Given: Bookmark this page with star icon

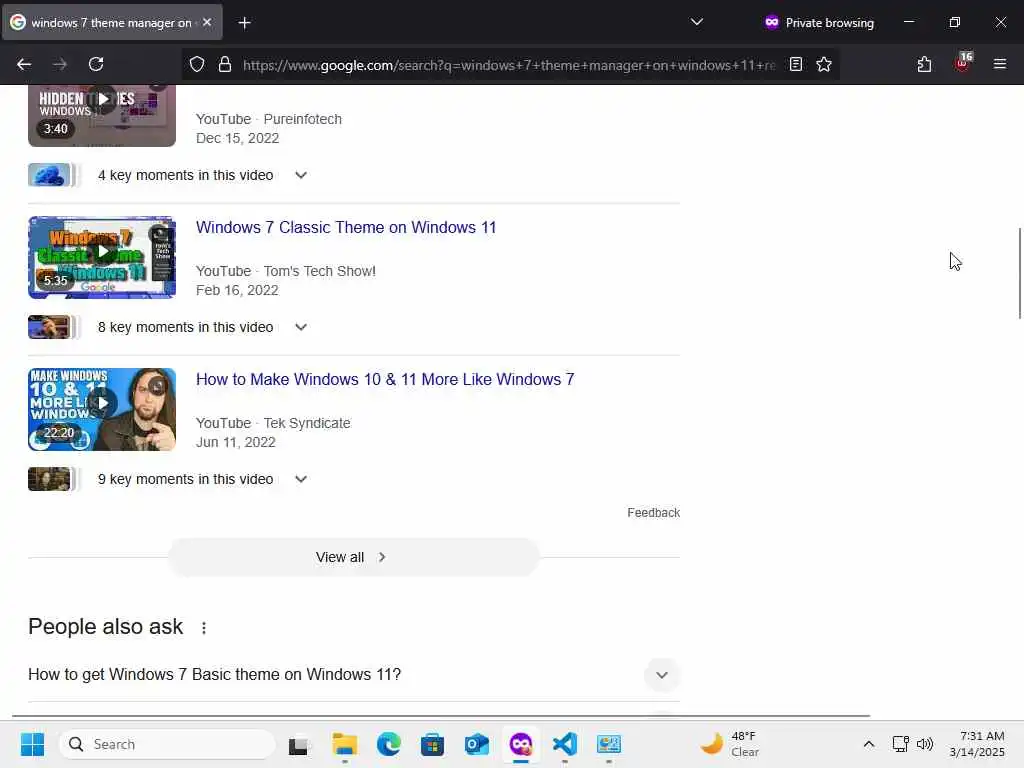Looking at the screenshot, I should [824, 64].
